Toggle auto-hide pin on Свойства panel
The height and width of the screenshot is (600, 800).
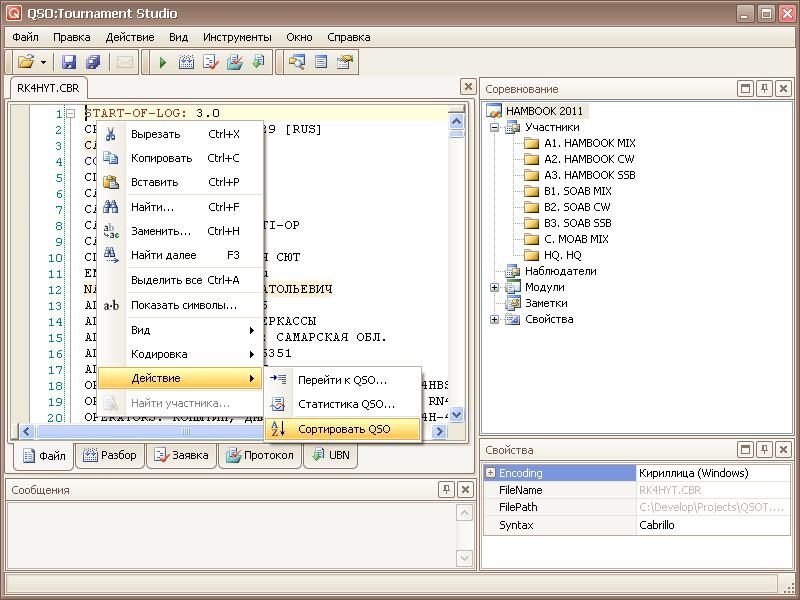[x=765, y=450]
